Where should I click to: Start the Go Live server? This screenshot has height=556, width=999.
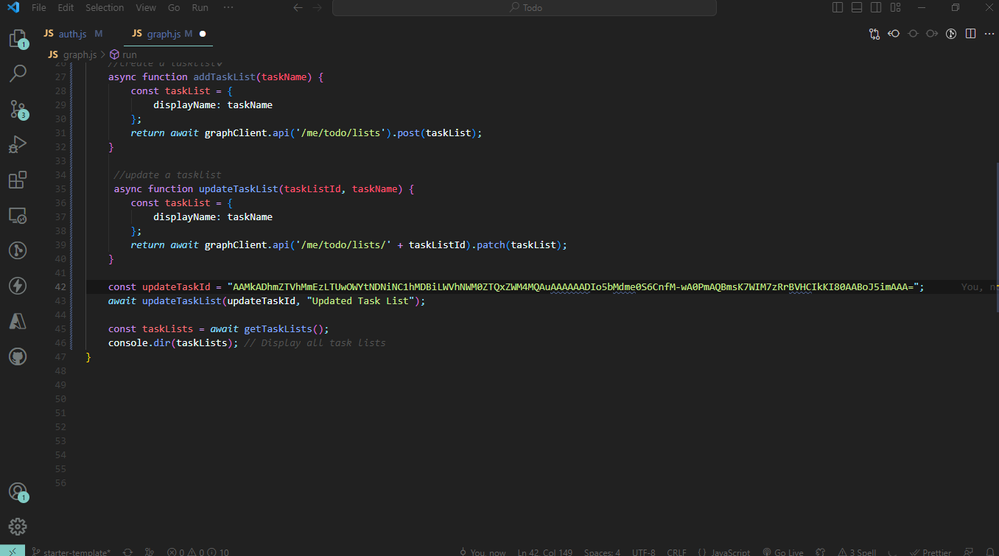click(x=783, y=552)
